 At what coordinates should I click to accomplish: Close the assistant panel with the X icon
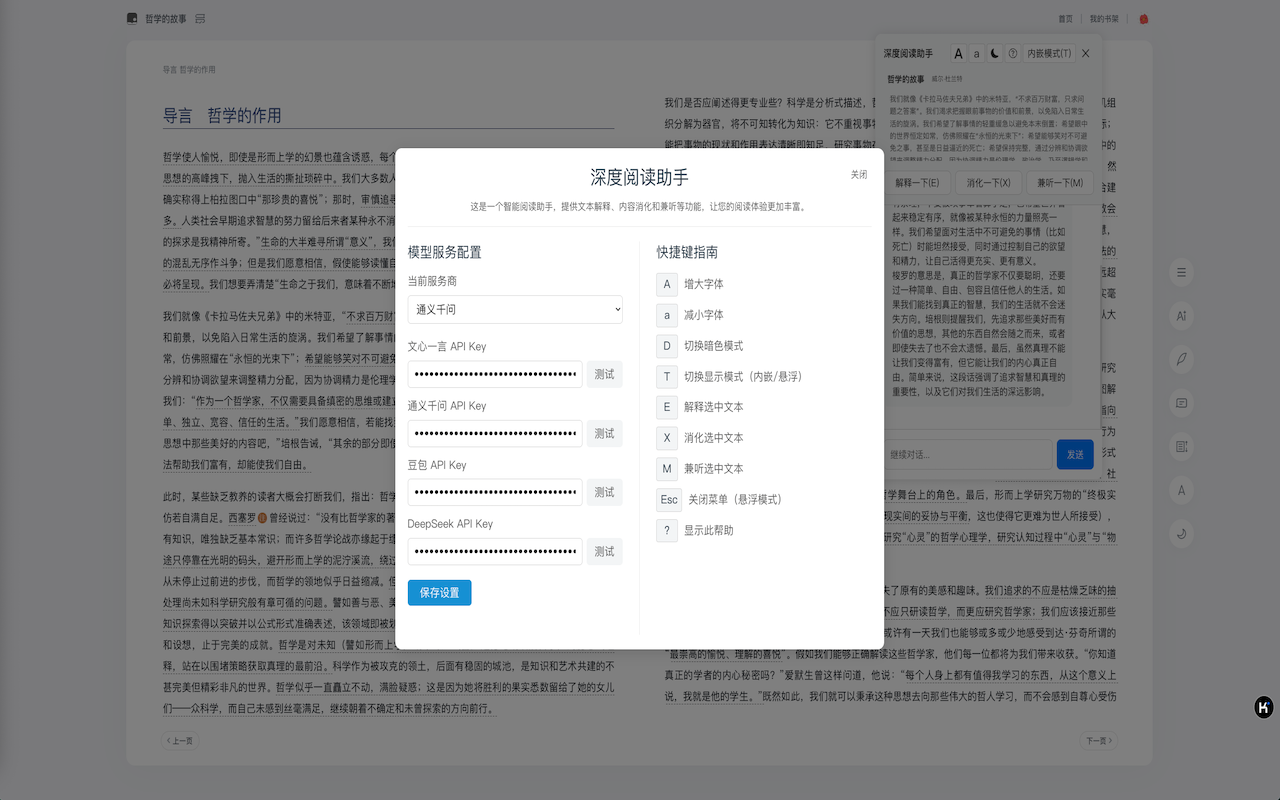pos(1086,54)
